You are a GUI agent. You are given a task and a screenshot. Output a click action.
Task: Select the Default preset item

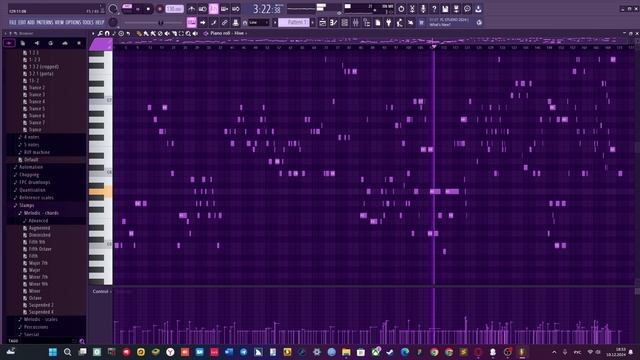pos(31,160)
